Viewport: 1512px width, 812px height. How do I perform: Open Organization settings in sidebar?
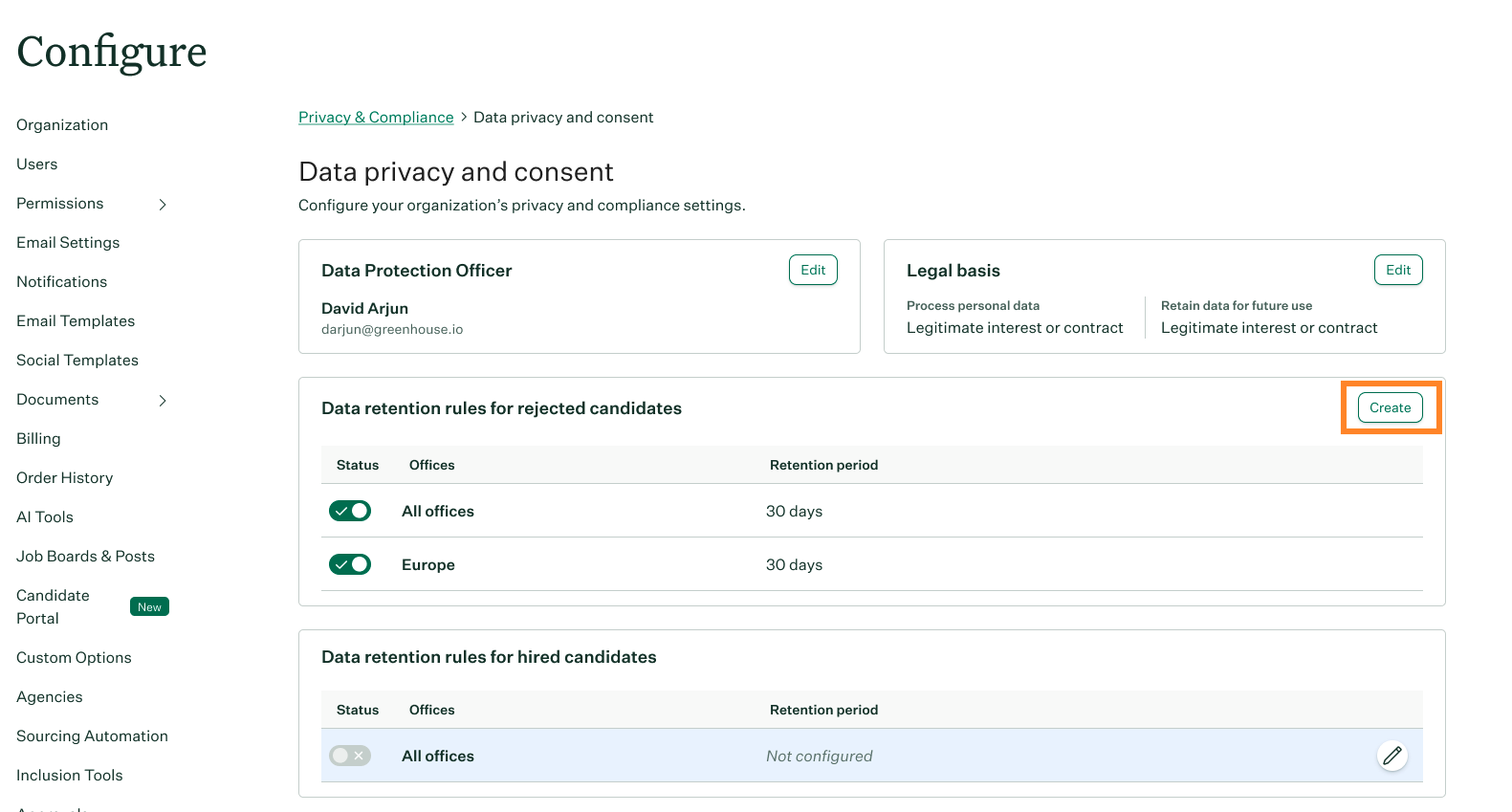(62, 125)
